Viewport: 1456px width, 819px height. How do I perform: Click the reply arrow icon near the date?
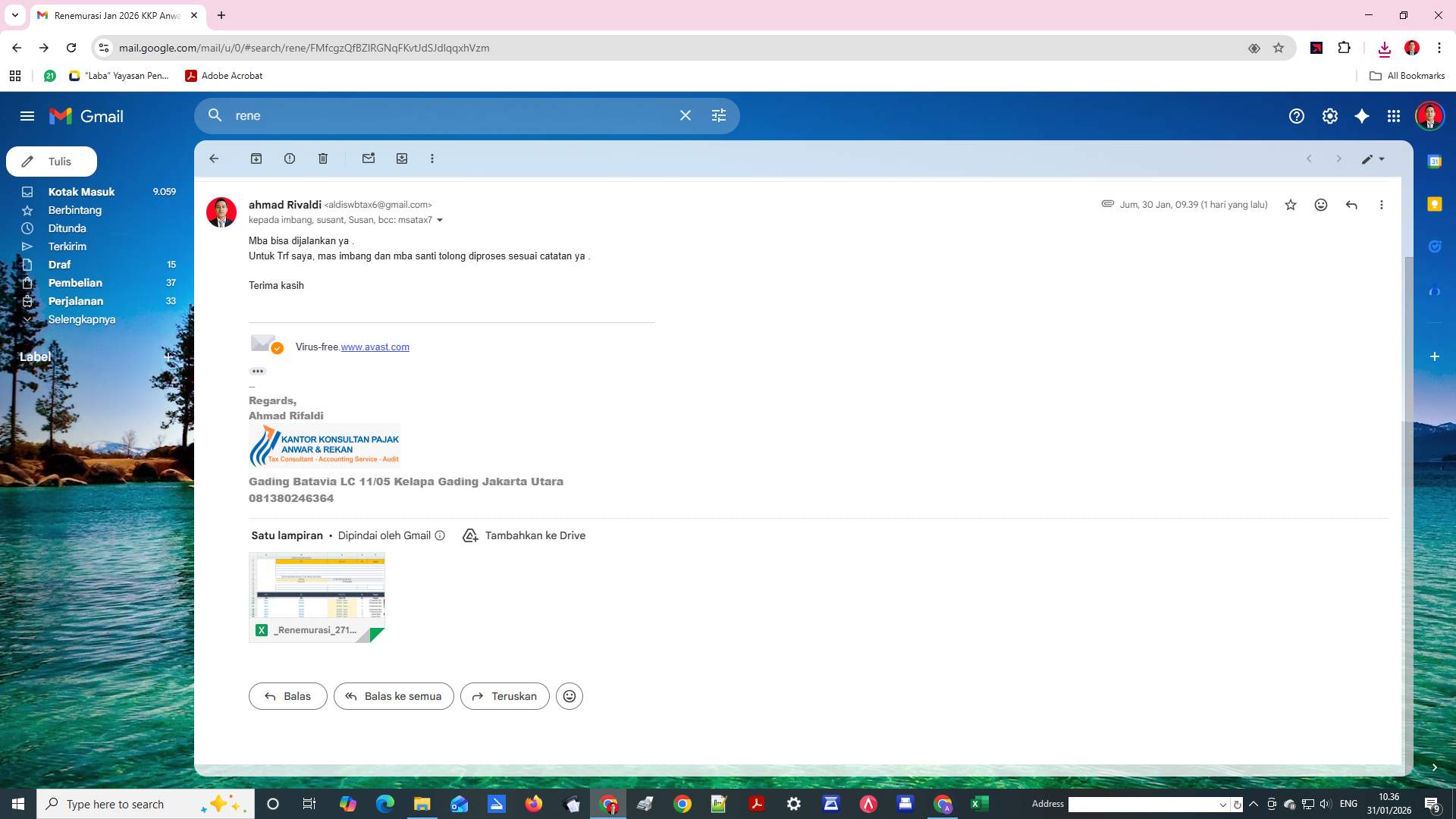(x=1351, y=205)
